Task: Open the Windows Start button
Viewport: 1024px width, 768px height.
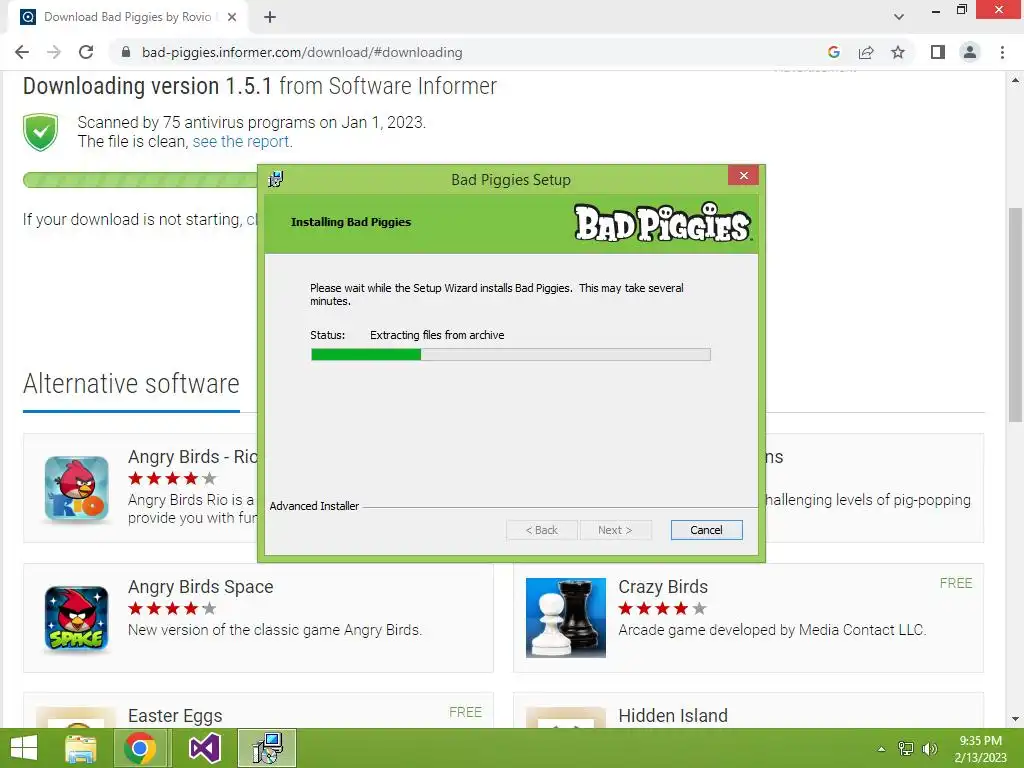Action: 24,748
